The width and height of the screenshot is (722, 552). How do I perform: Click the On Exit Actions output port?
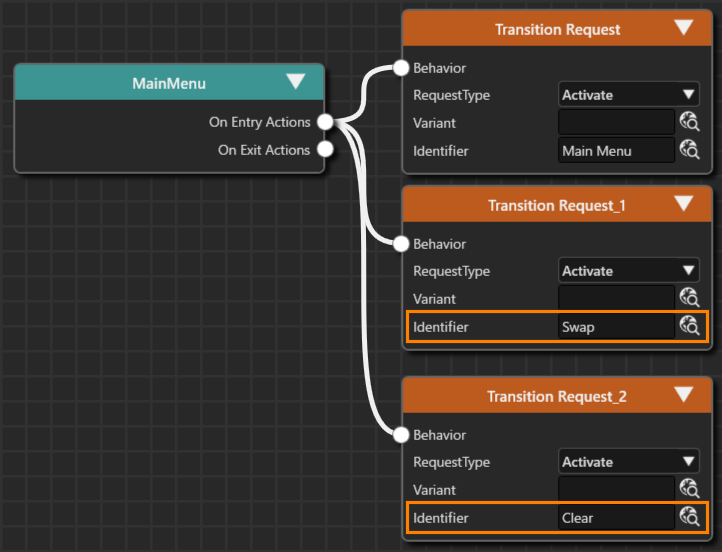(x=325, y=149)
